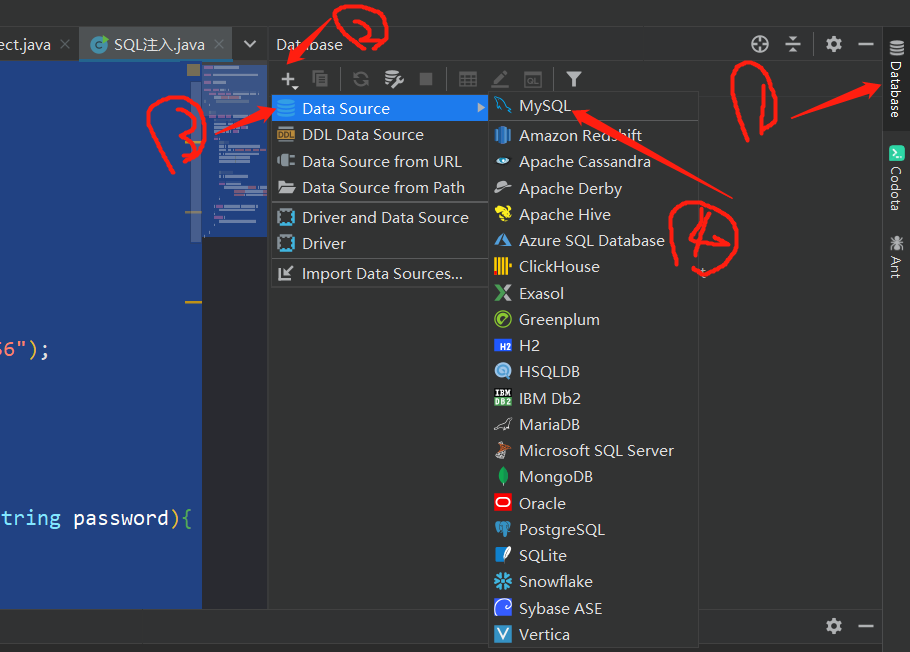Select Data Source from Path

380,188
